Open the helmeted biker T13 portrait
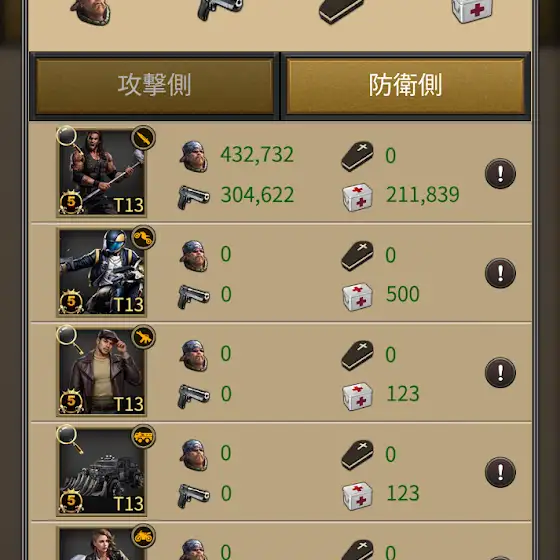Image resolution: width=560 pixels, height=560 pixels. 101,272
